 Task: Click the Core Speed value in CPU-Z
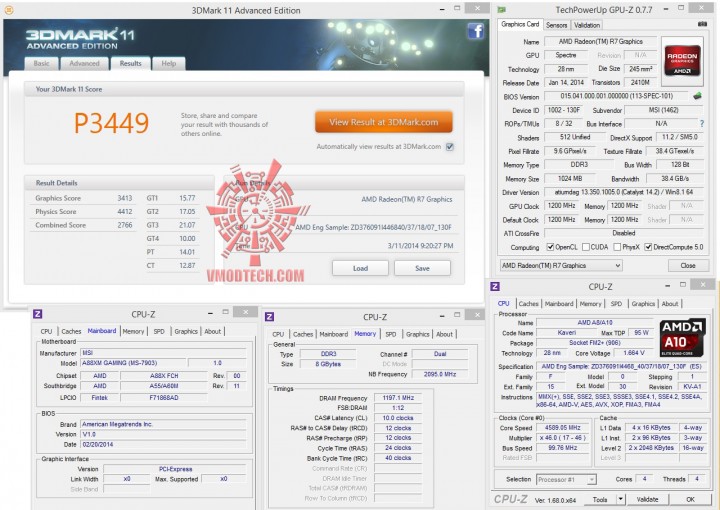click(562, 427)
